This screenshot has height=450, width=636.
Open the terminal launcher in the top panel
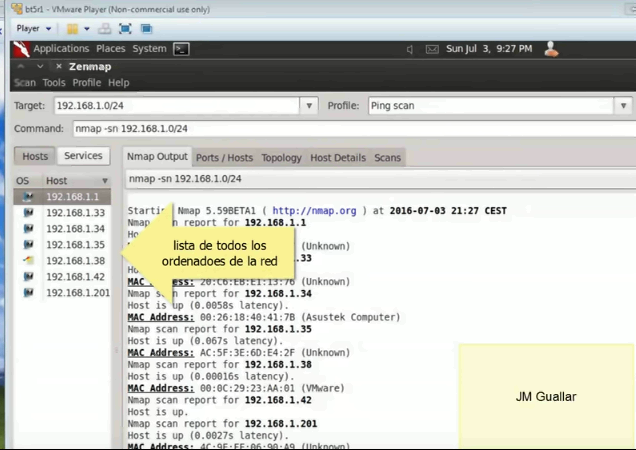coord(181,48)
